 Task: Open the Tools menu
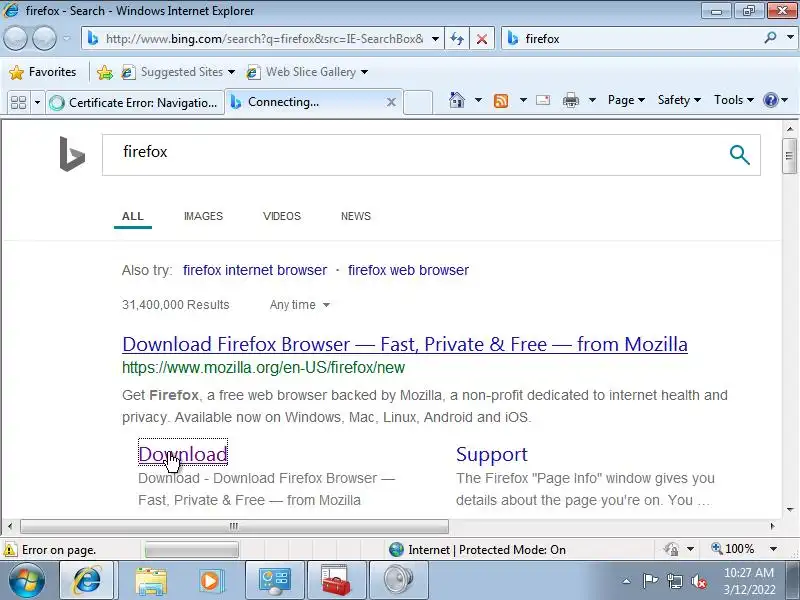[x=733, y=100]
